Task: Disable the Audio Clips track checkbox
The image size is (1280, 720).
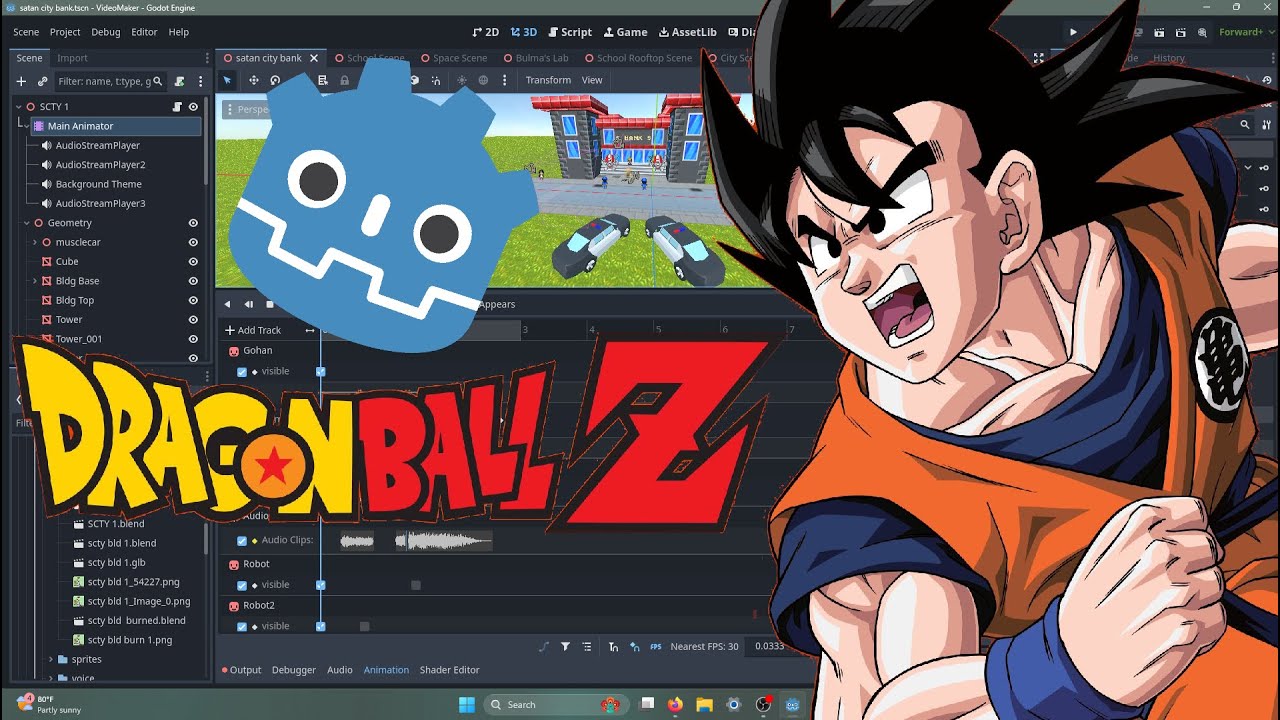Action: coord(242,540)
